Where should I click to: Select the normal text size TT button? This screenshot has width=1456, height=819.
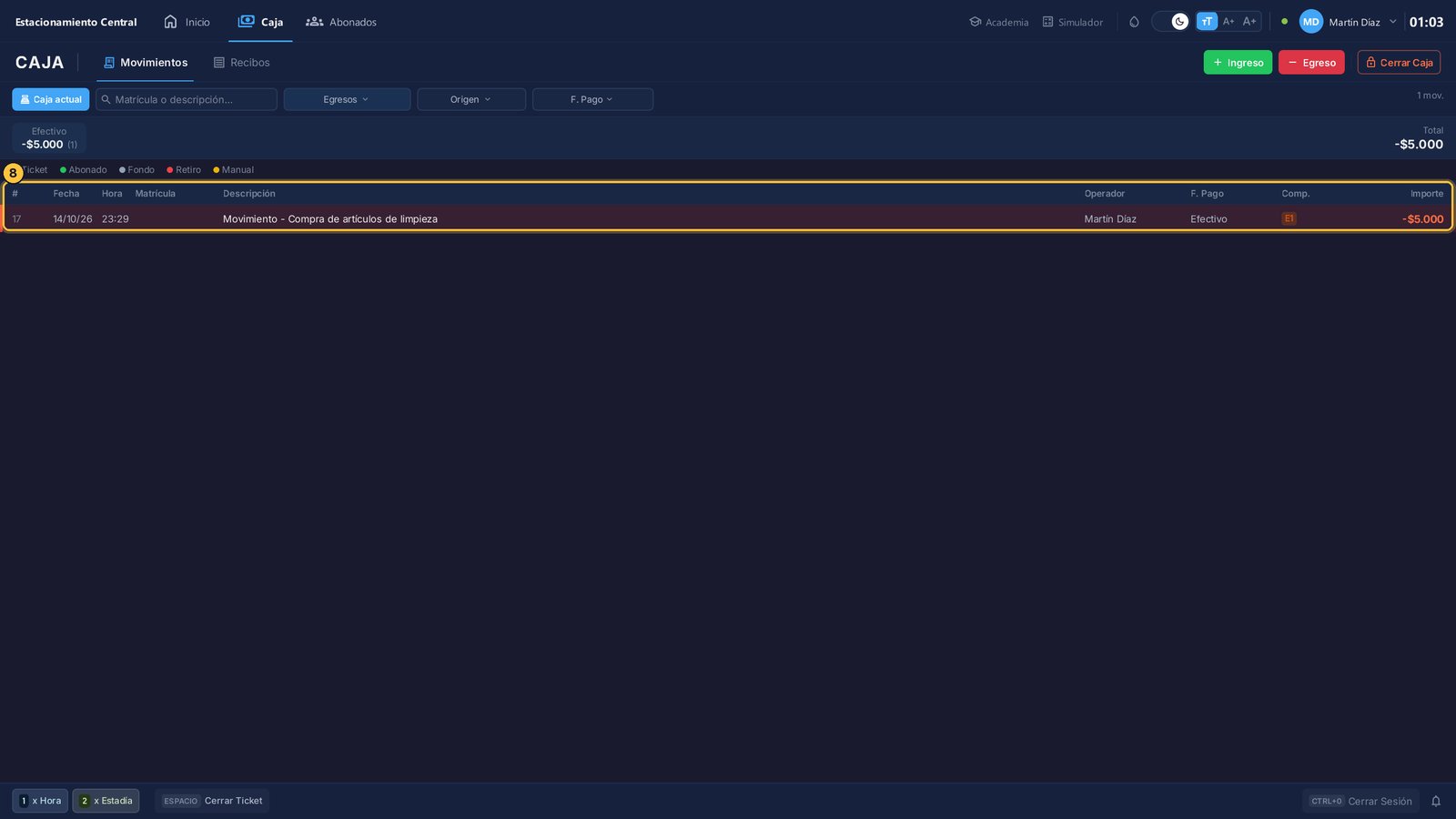point(1207,22)
